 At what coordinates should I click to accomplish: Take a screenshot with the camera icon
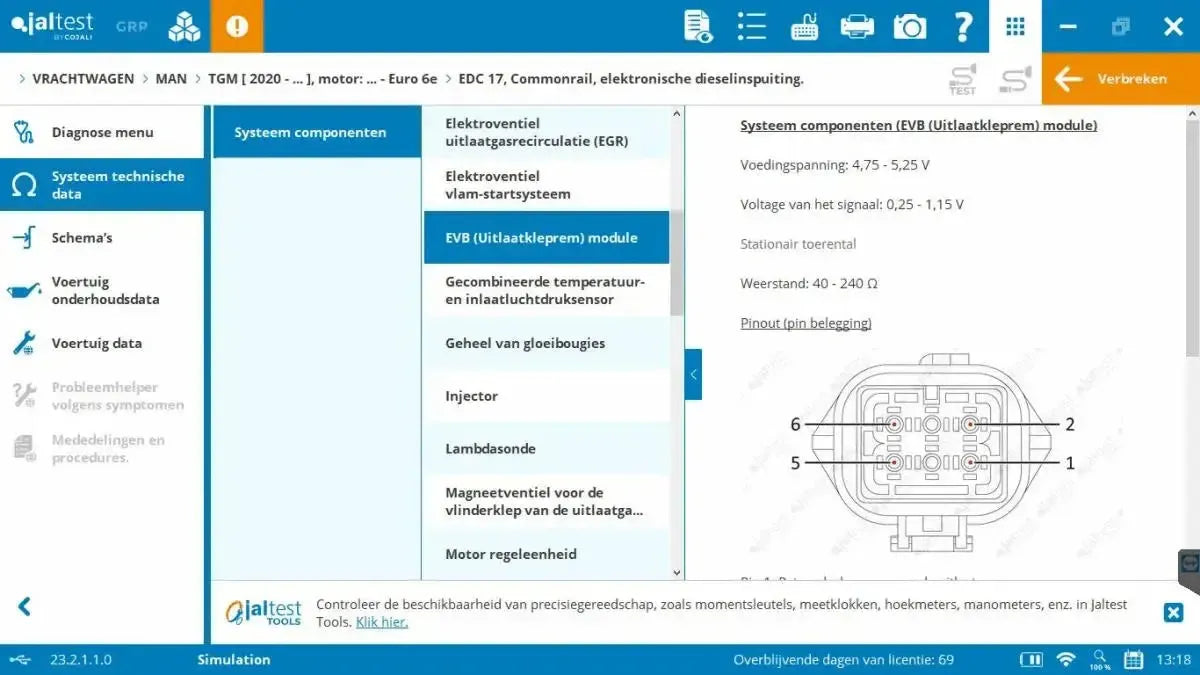click(909, 26)
